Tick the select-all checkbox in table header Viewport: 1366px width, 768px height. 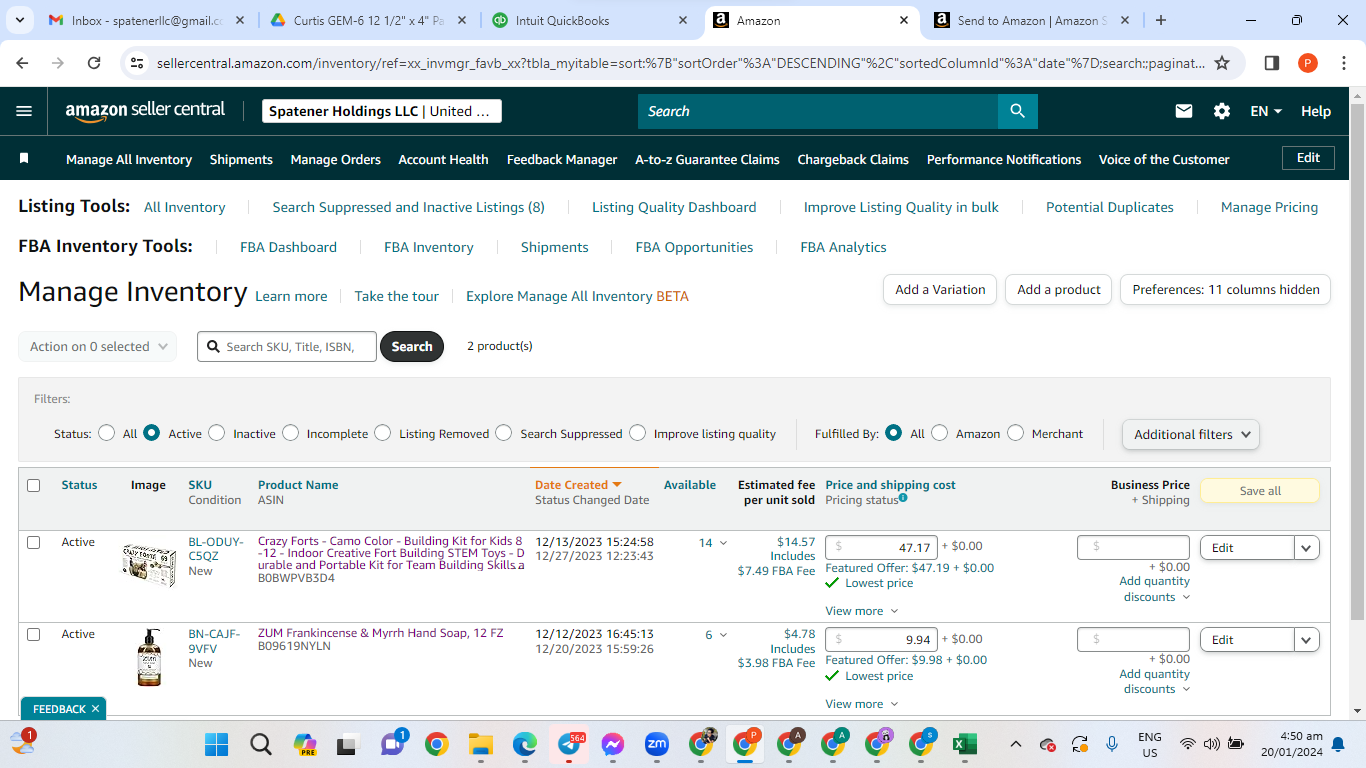click(x=33, y=485)
